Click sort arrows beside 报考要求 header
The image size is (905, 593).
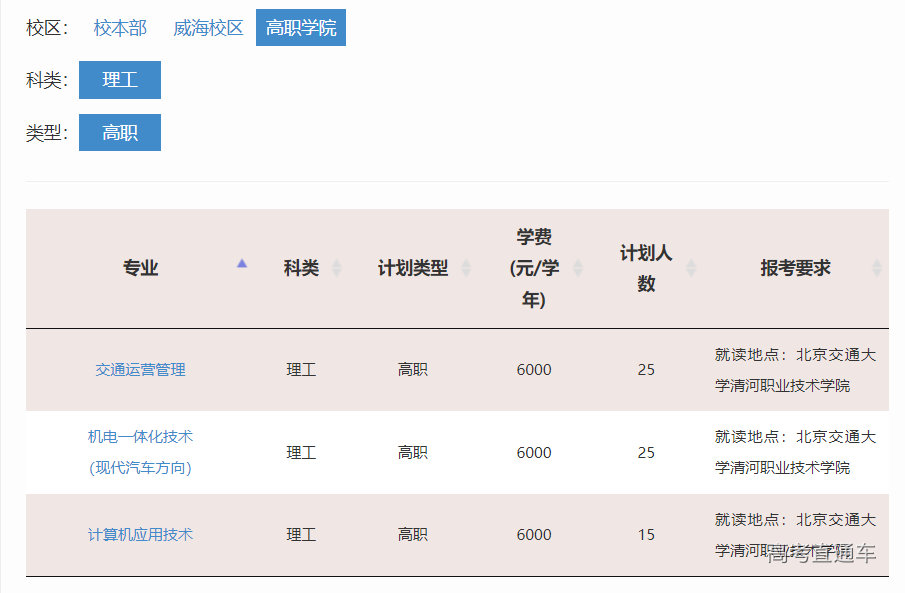877,268
